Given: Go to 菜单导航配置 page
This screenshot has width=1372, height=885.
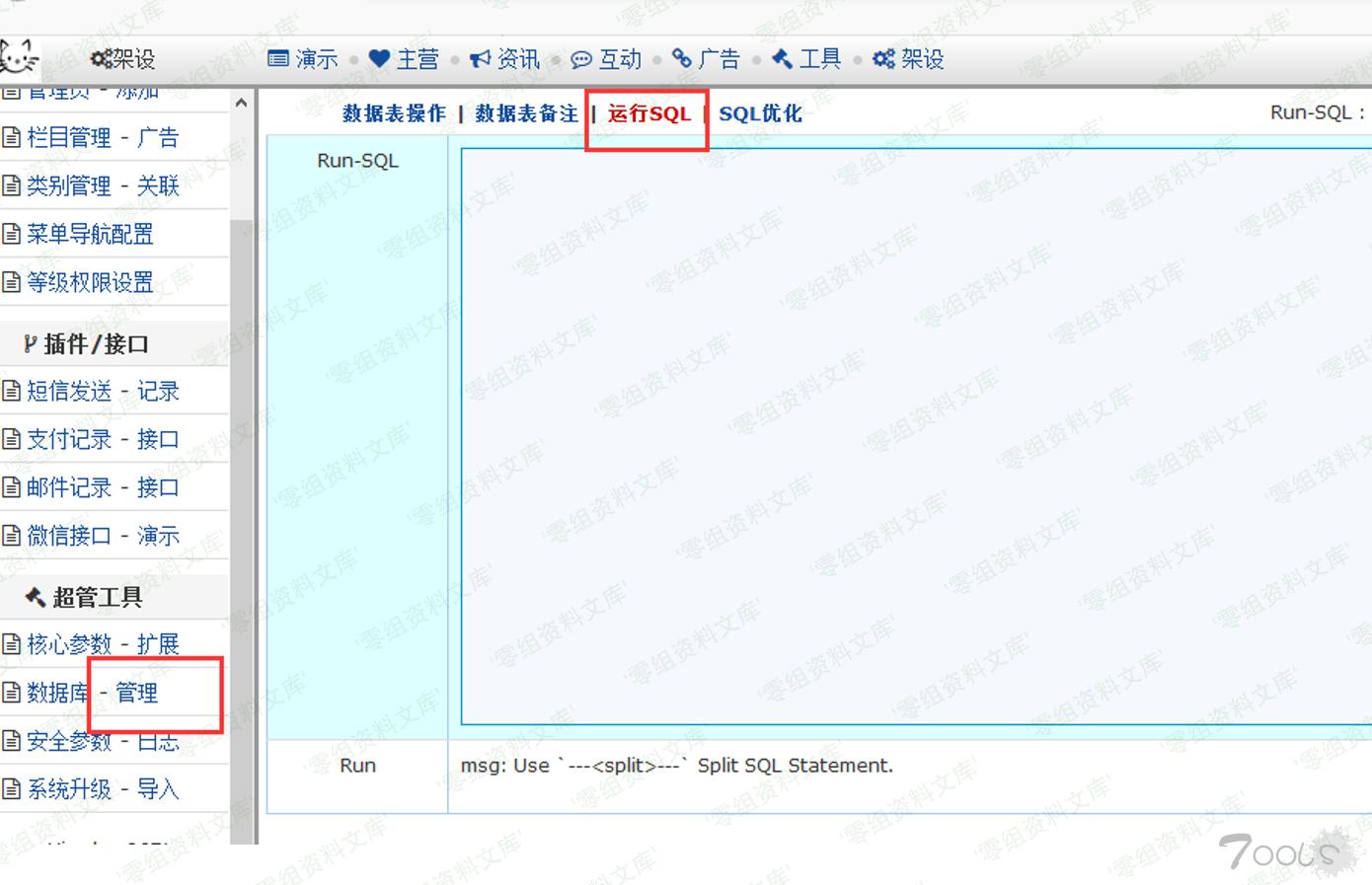Looking at the screenshot, I should click(x=90, y=234).
